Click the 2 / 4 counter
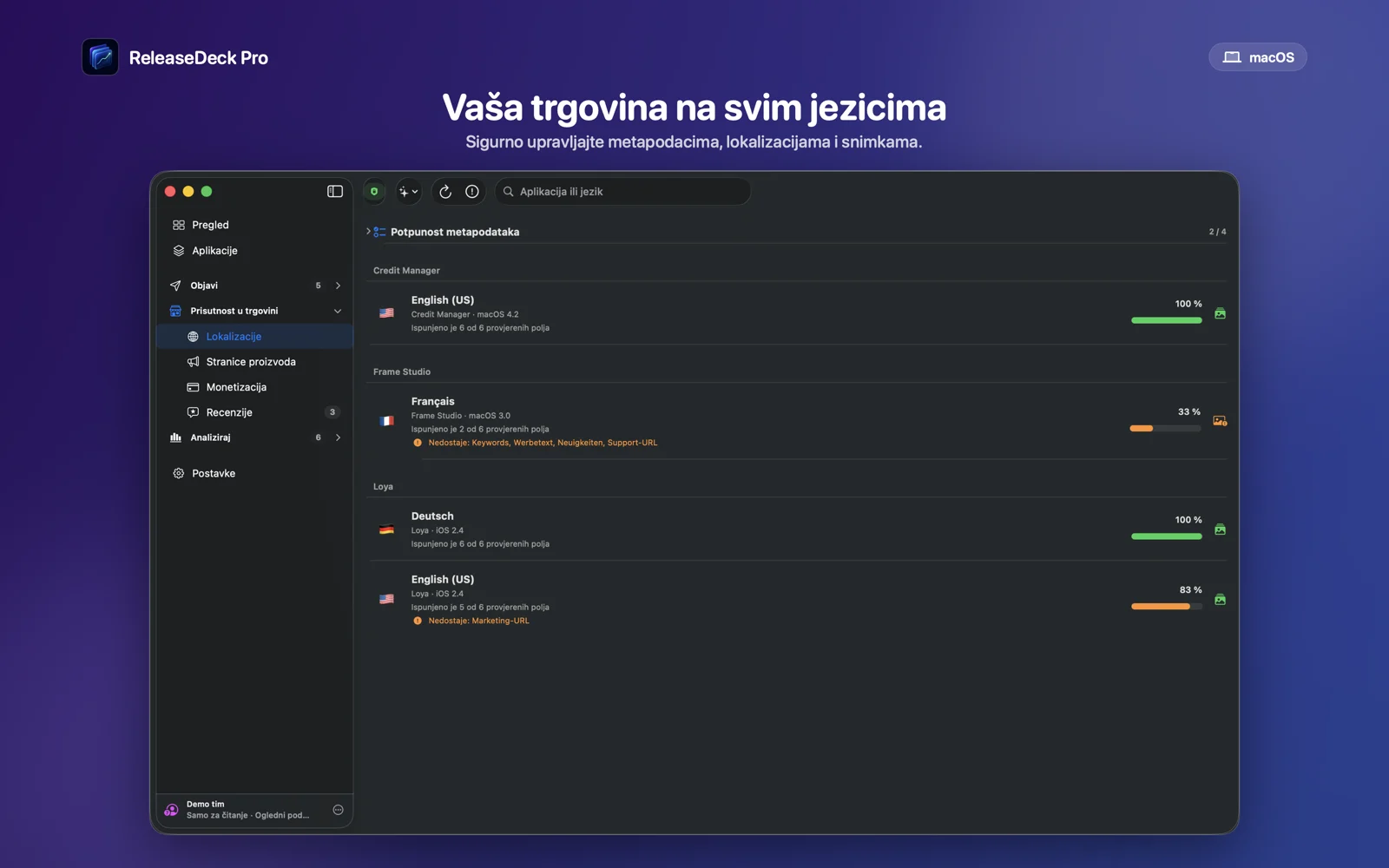This screenshot has width=1389, height=868. click(x=1217, y=232)
